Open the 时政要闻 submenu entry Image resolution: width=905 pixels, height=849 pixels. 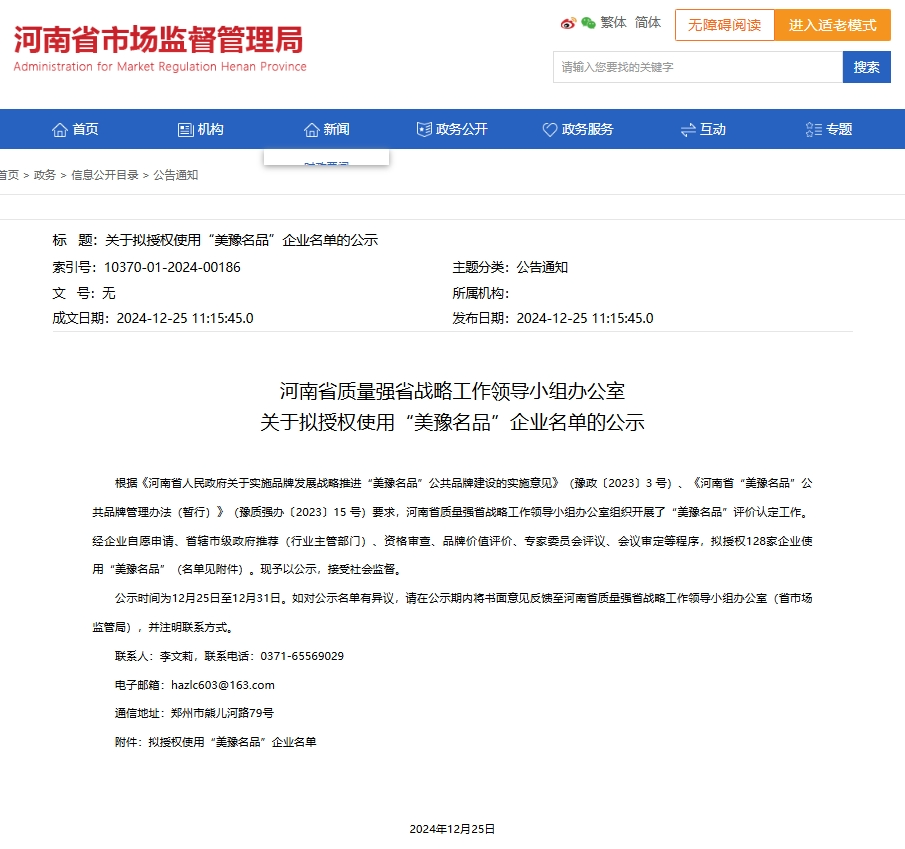pyautogui.click(x=325, y=162)
